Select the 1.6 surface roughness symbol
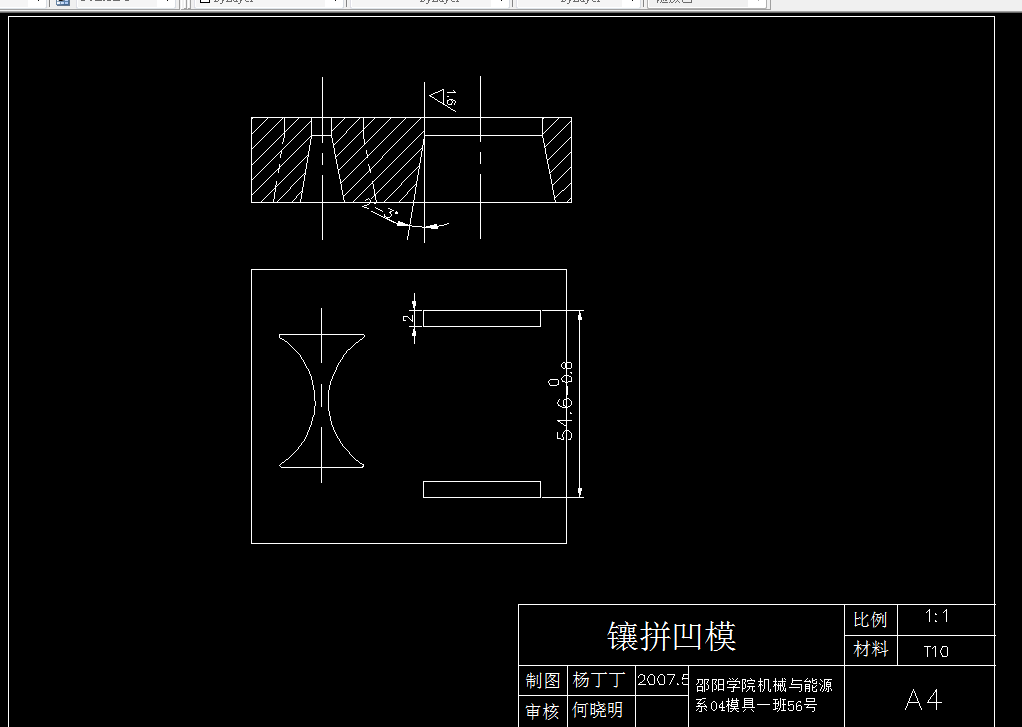The height and width of the screenshot is (727, 1022). point(445,100)
